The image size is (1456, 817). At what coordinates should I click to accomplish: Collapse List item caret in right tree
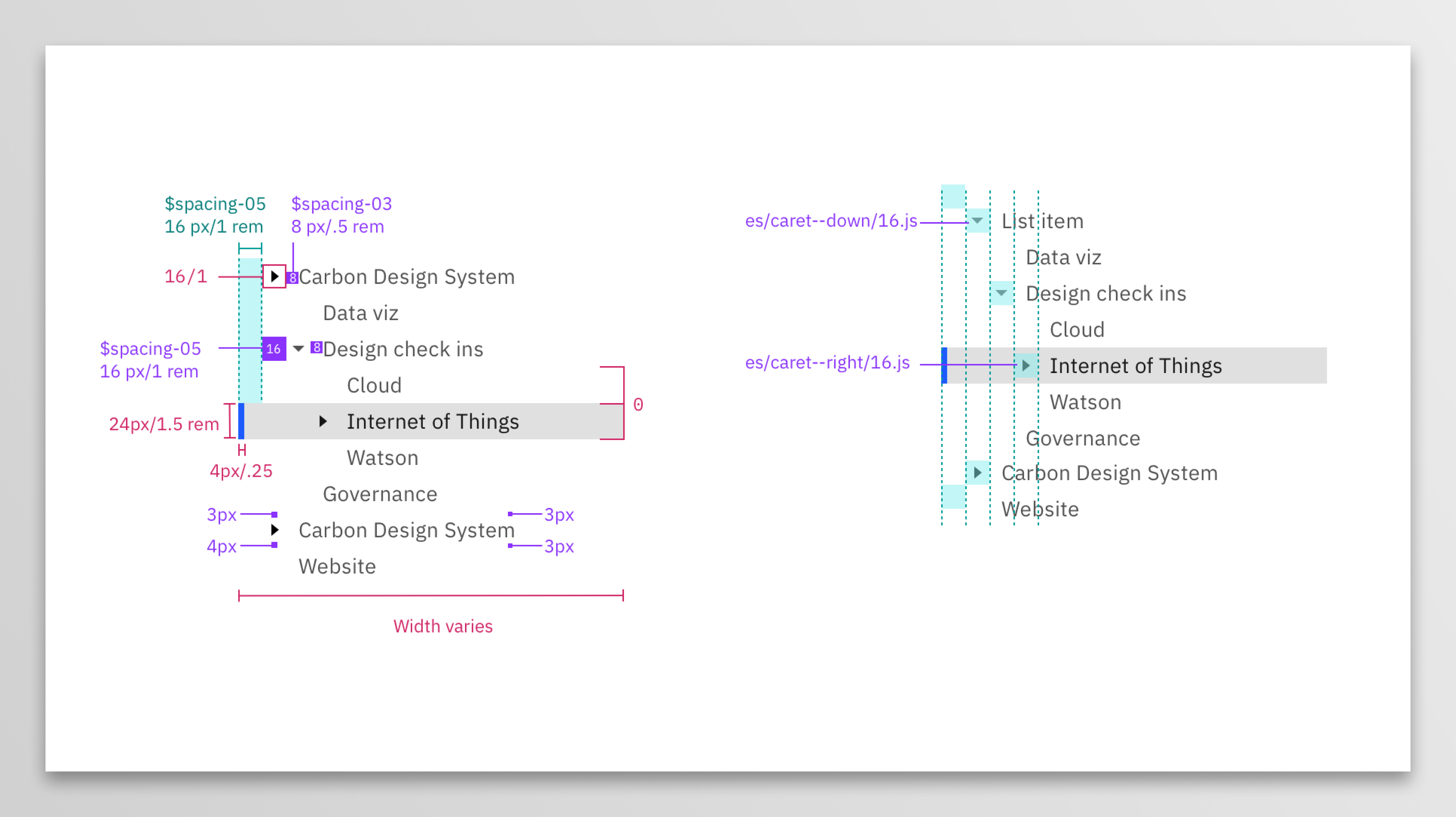pos(977,221)
